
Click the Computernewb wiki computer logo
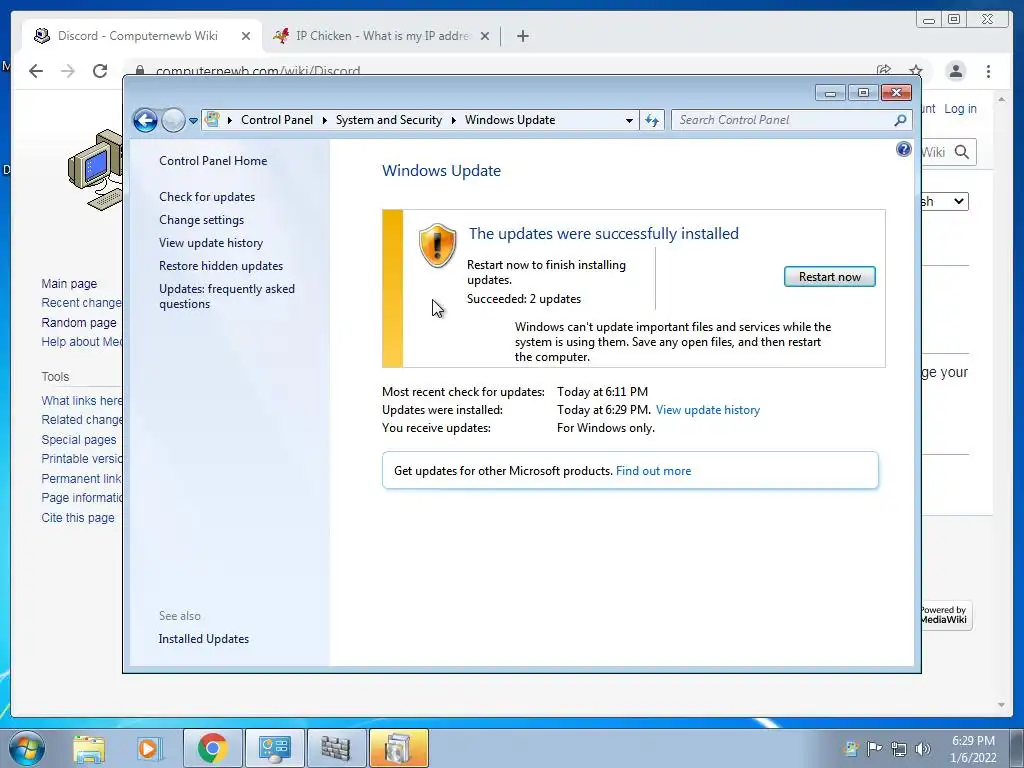(95, 170)
